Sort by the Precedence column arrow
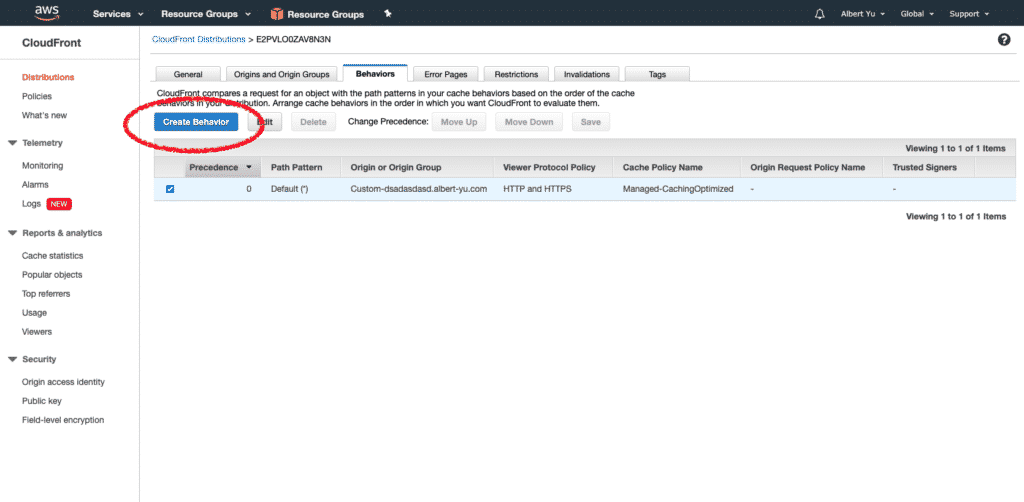 (x=249, y=167)
